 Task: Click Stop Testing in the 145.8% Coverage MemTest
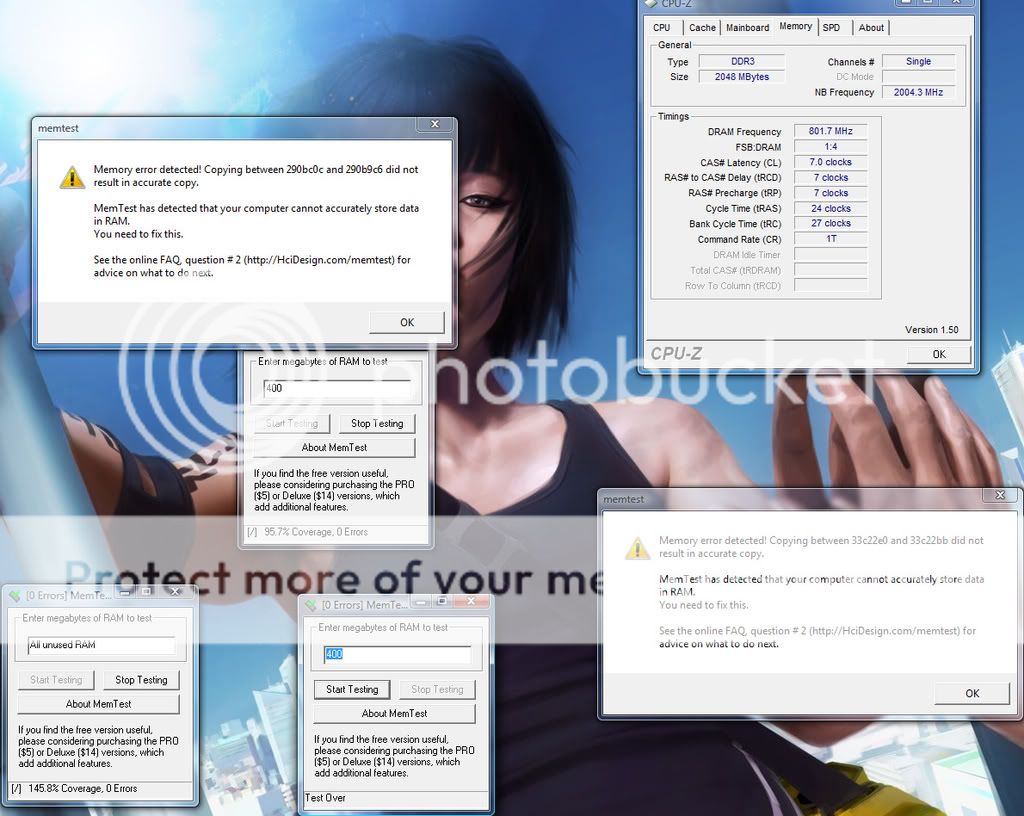(141, 680)
